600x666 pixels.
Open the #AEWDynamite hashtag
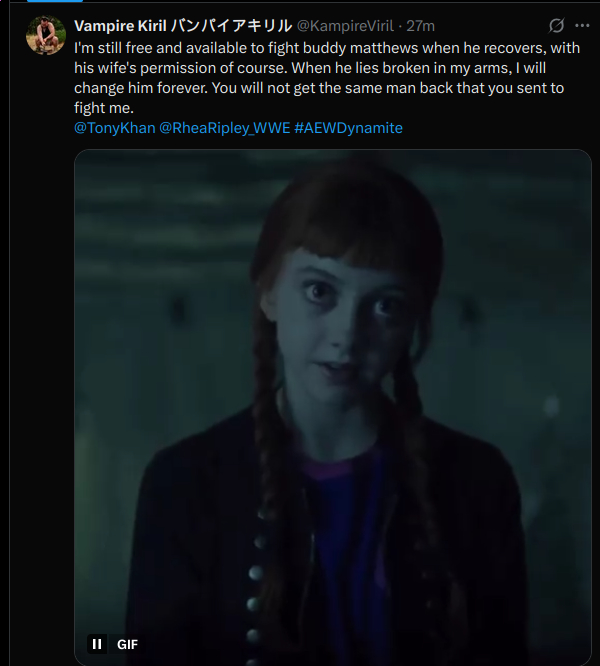[x=348, y=128]
